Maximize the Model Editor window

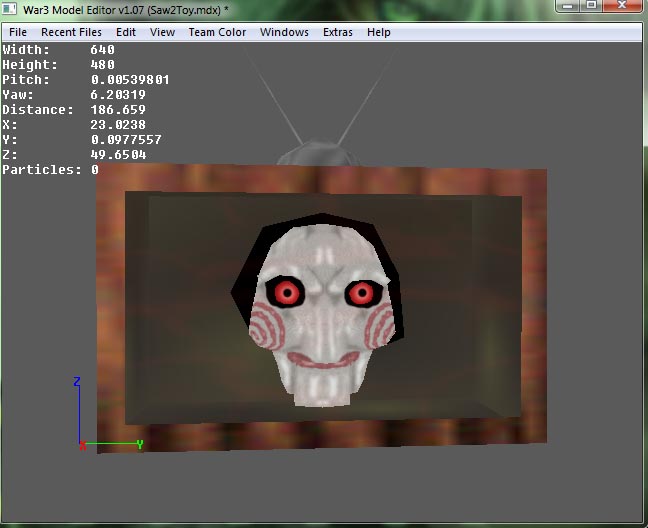(x=591, y=5)
